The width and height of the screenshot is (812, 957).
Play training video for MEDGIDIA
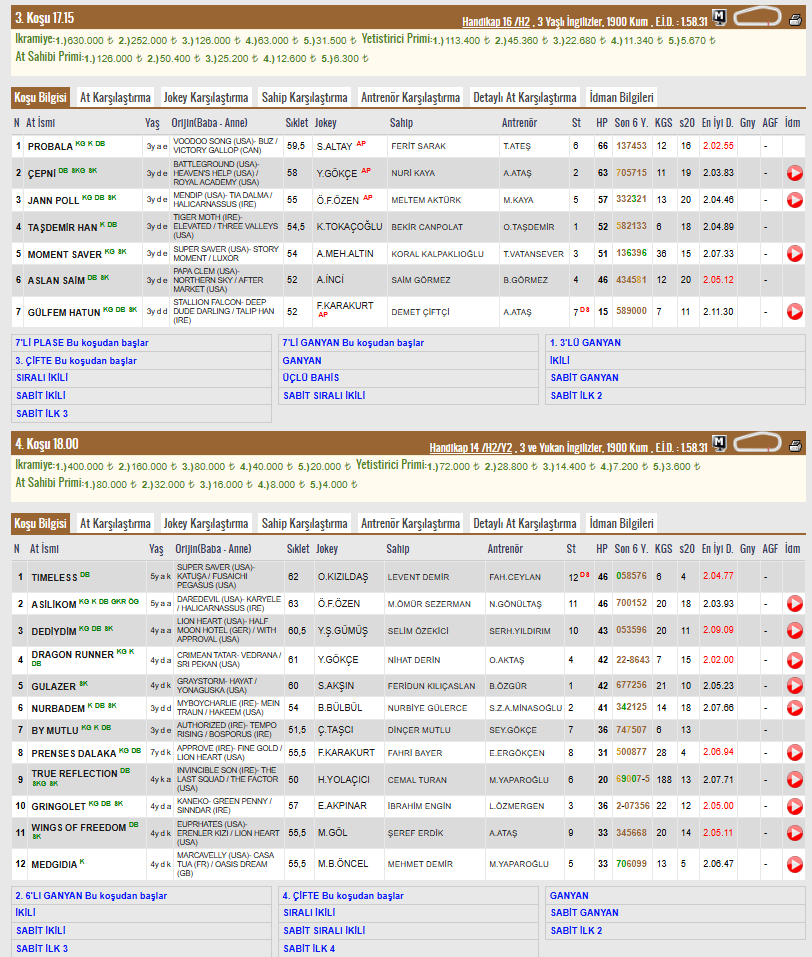coord(794,864)
